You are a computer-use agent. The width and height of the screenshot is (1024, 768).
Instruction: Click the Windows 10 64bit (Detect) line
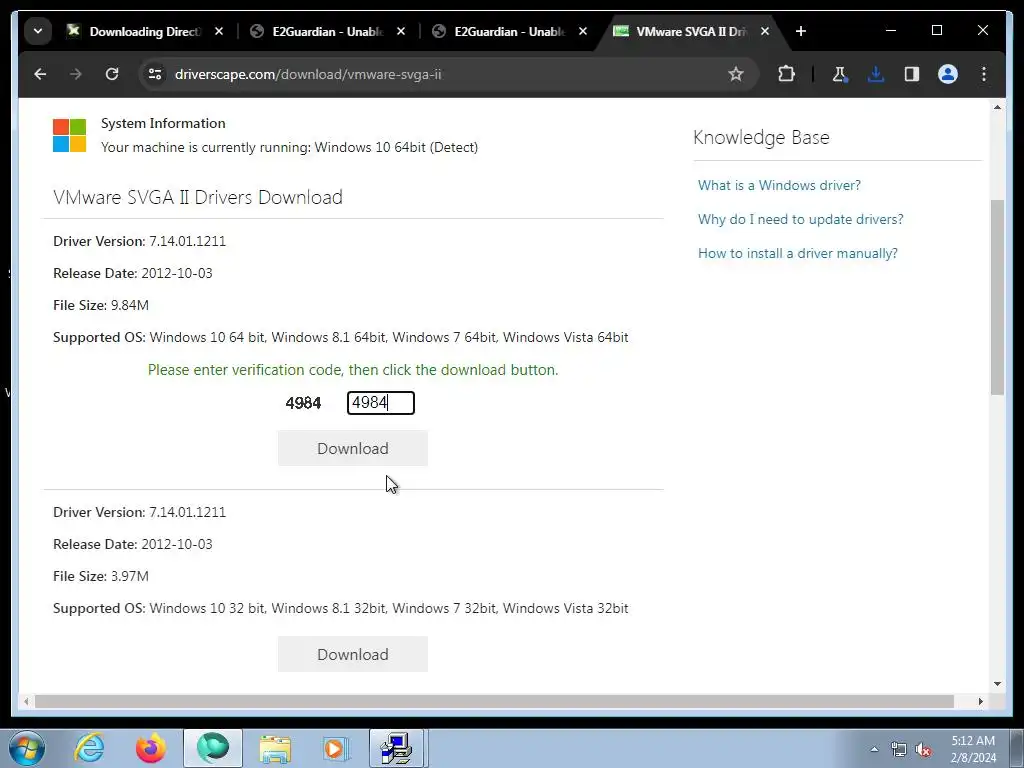pyautogui.click(x=289, y=147)
